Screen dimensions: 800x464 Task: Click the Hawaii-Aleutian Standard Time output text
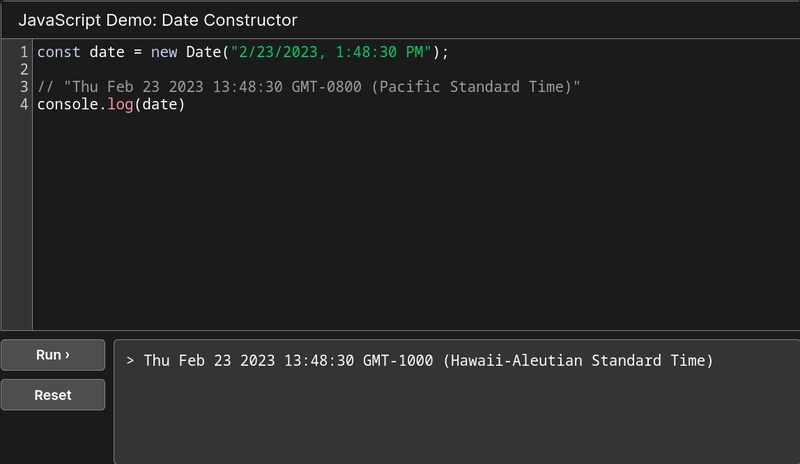coord(578,360)
